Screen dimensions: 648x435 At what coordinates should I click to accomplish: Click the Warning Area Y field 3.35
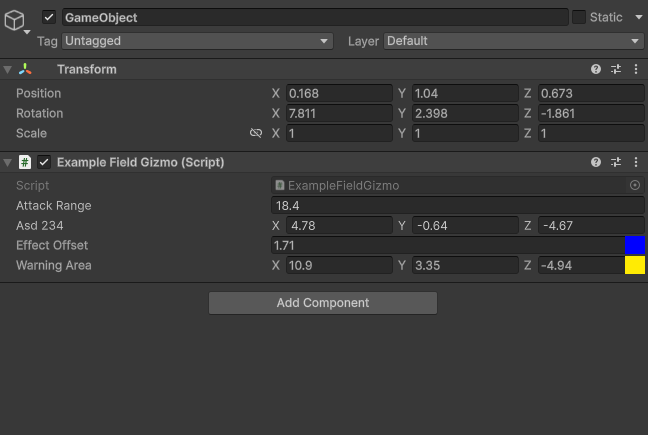(x=465, y=265)
